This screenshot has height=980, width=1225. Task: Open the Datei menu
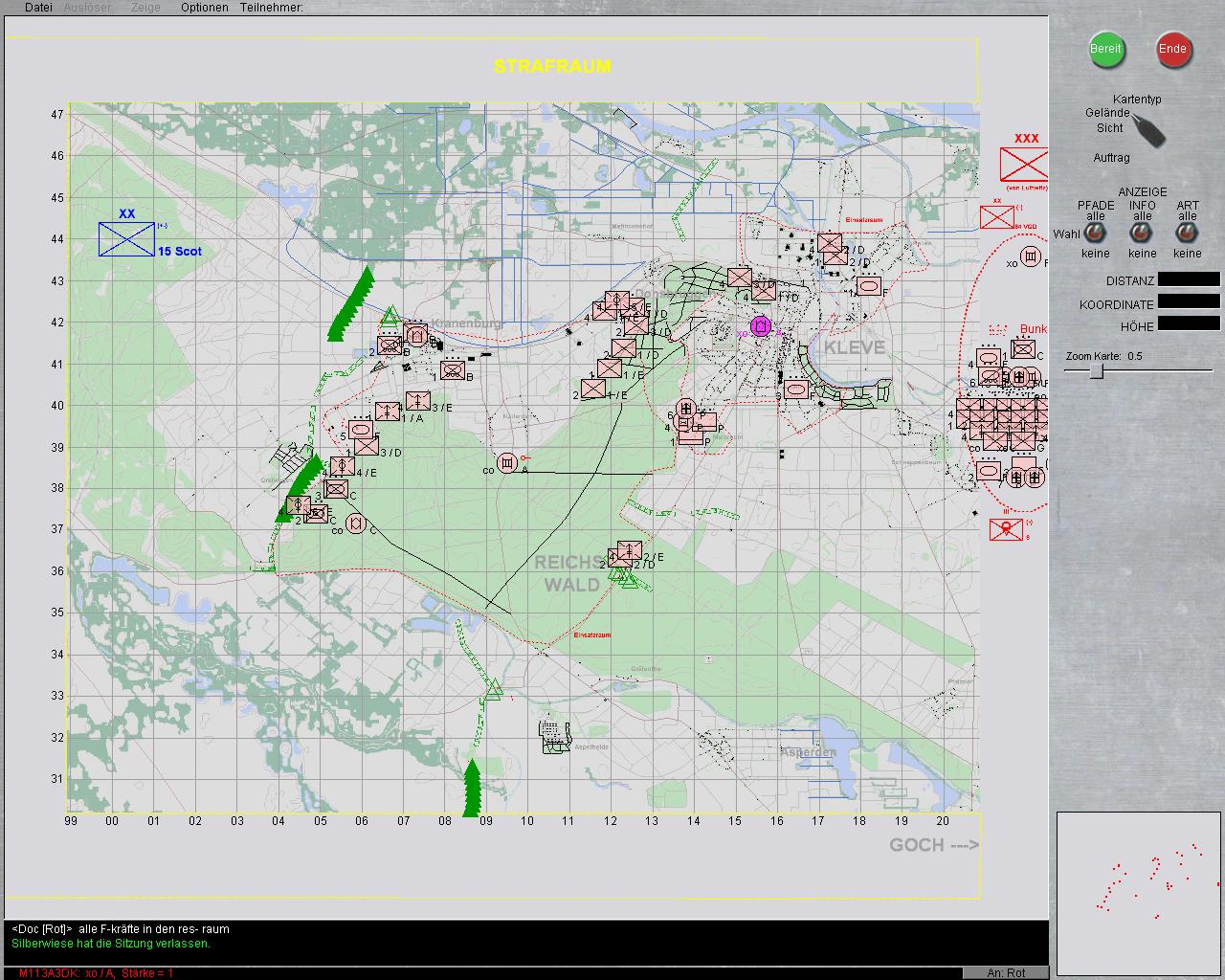click(38, 8)
